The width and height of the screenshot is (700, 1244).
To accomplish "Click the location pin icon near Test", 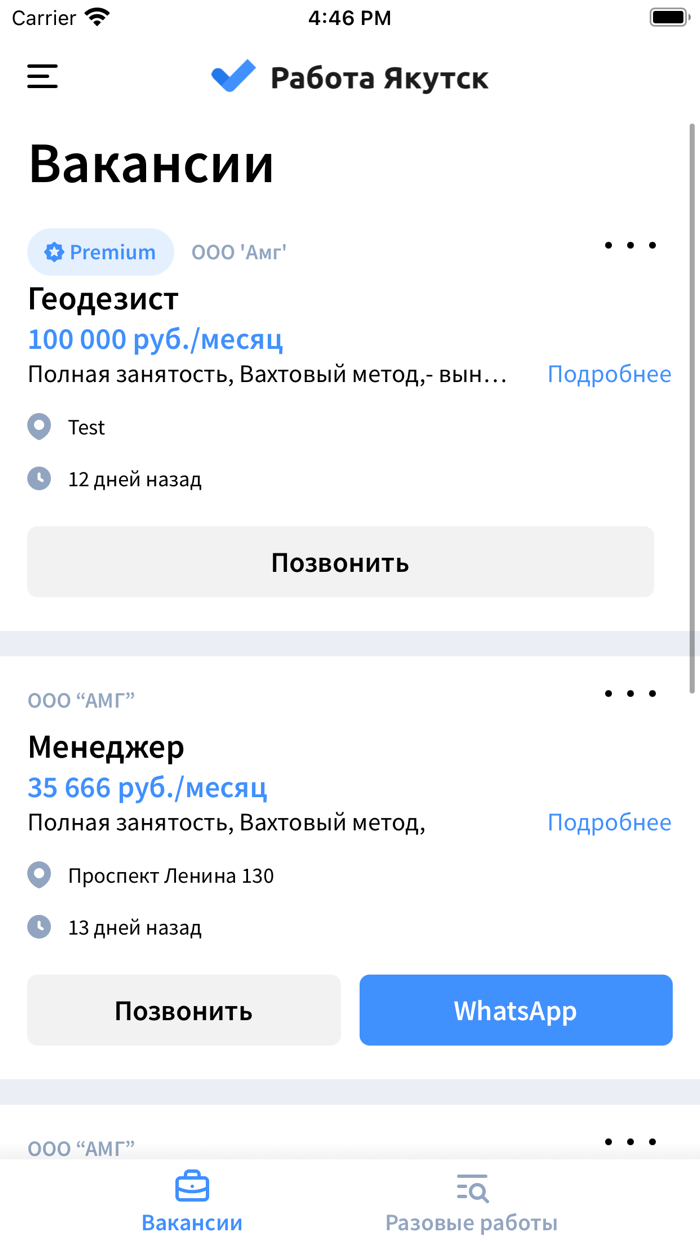I will click(x=38, y=427).
